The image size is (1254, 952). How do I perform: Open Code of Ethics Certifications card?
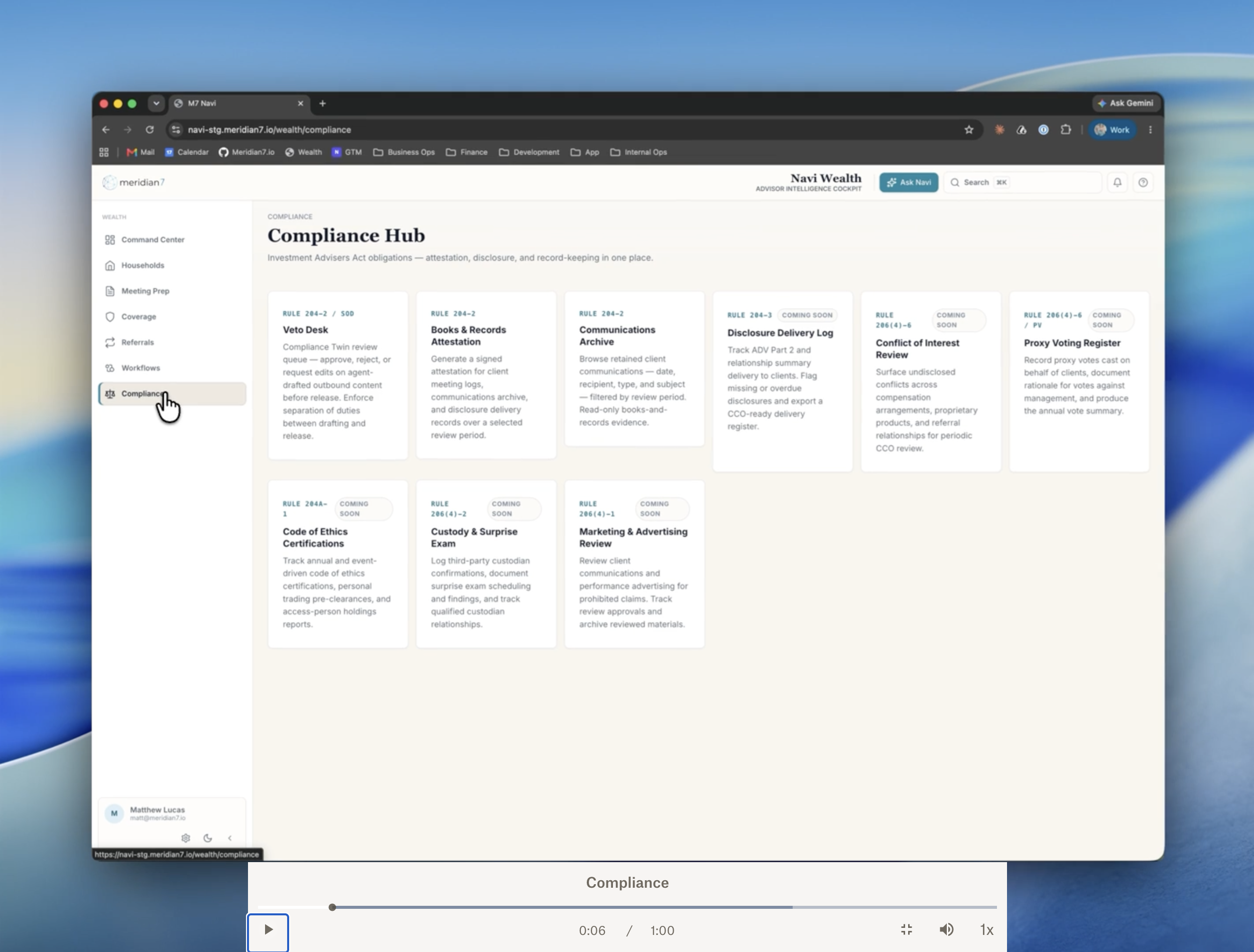point(338,564)
